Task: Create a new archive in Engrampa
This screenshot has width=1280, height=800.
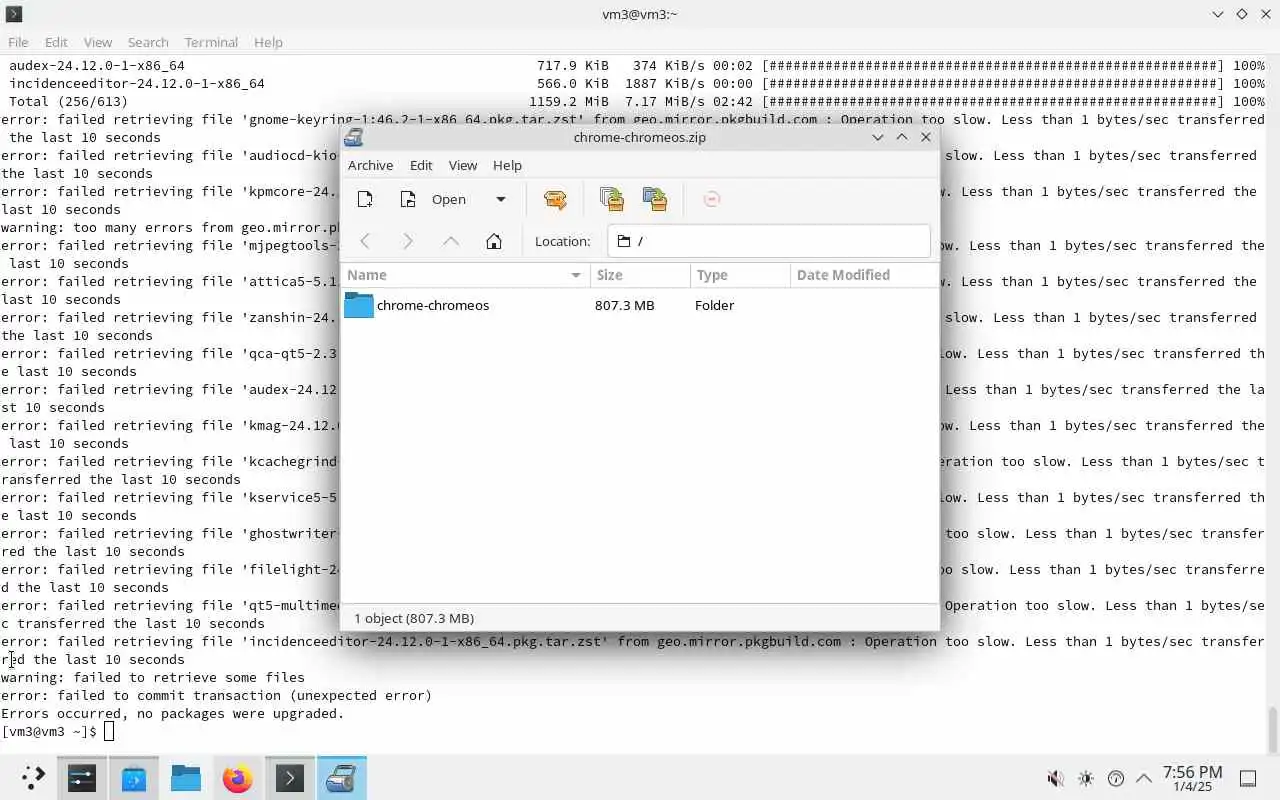Action: [x=365, y=199]
